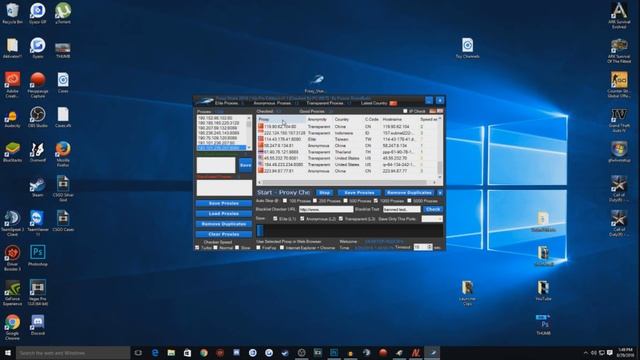Open the uTorrent desktop shortcut

point(63,13)
